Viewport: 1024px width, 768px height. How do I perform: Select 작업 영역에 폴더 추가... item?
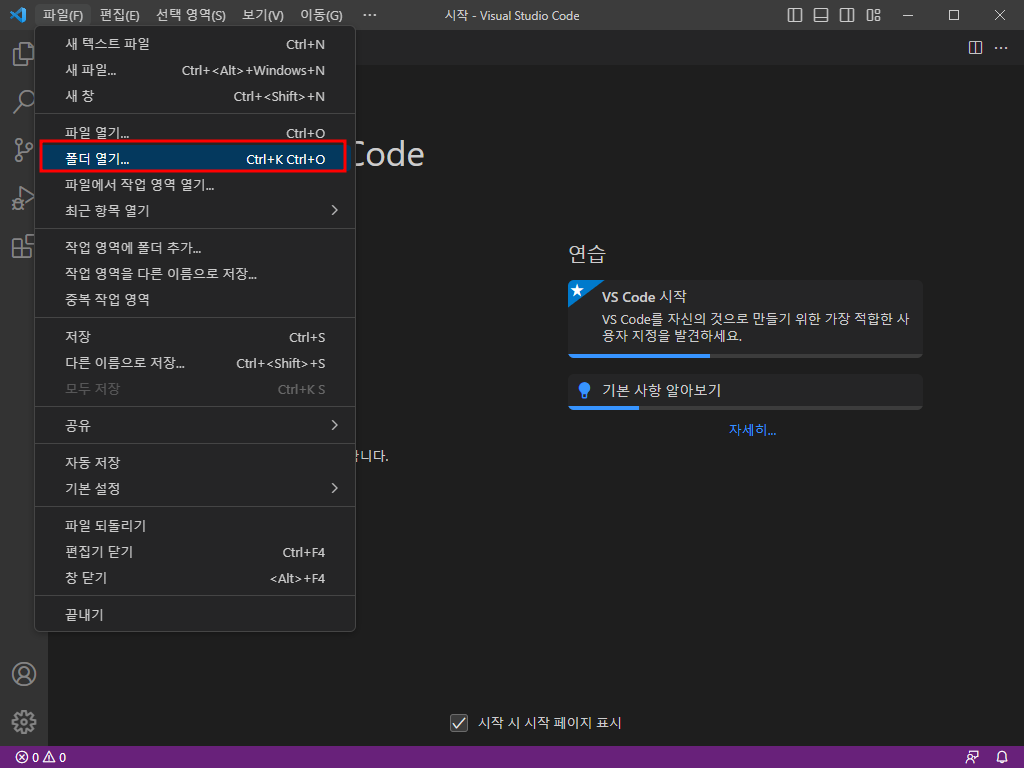tap(195, 248)
